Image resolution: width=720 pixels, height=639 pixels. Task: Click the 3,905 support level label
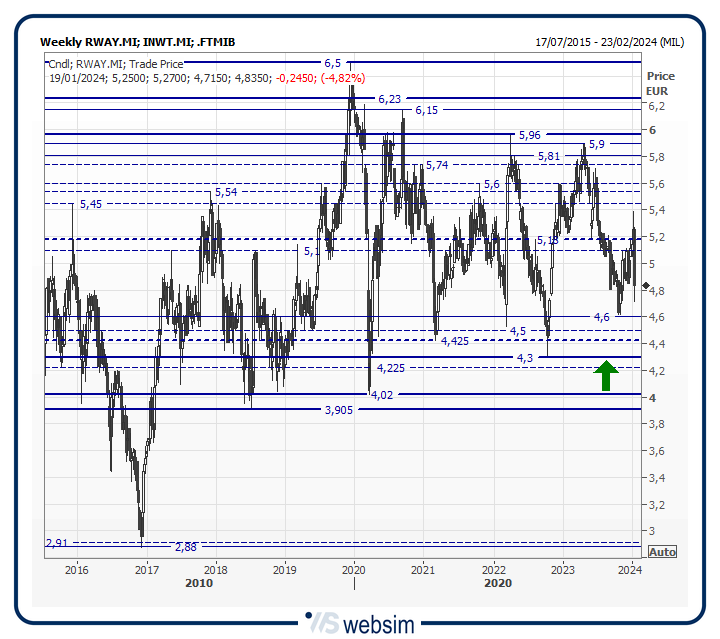341,410
